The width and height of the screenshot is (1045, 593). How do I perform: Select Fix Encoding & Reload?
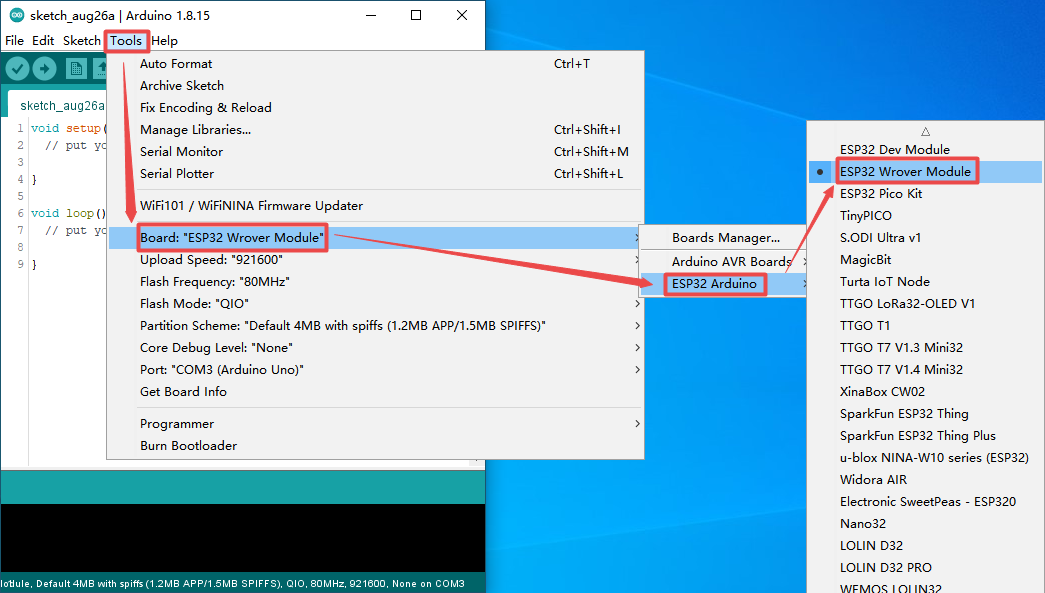(375, 108)
